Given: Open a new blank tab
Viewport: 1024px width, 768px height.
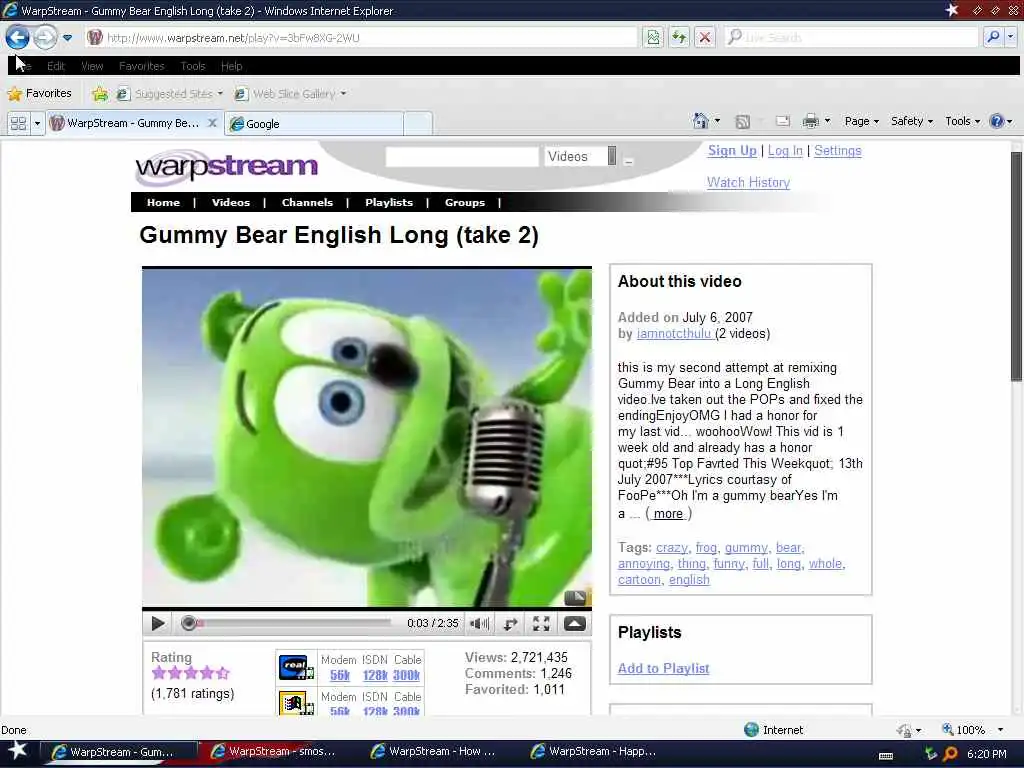Looking at the screenshot, I should click(x=418, y=123).
